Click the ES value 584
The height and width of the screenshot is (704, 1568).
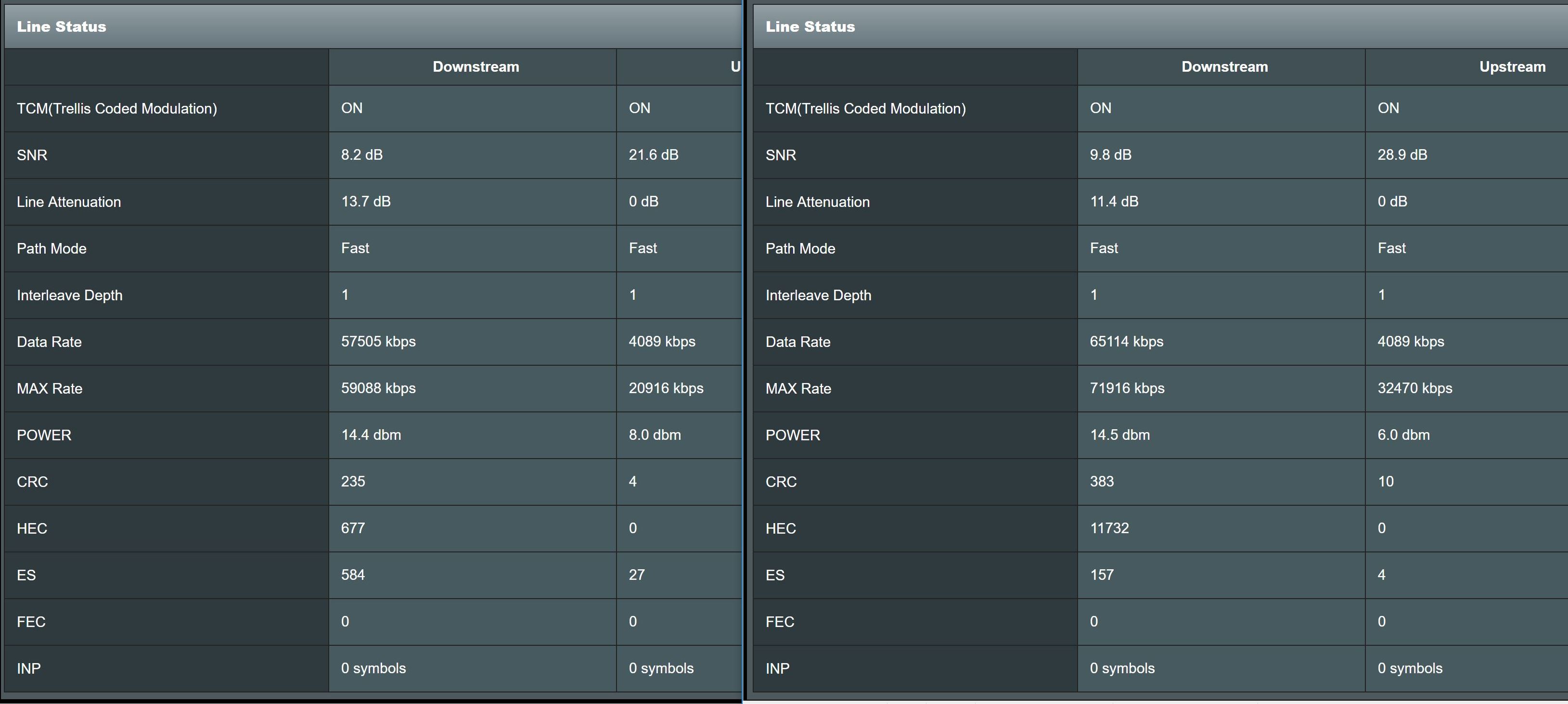tap(353, 575)
